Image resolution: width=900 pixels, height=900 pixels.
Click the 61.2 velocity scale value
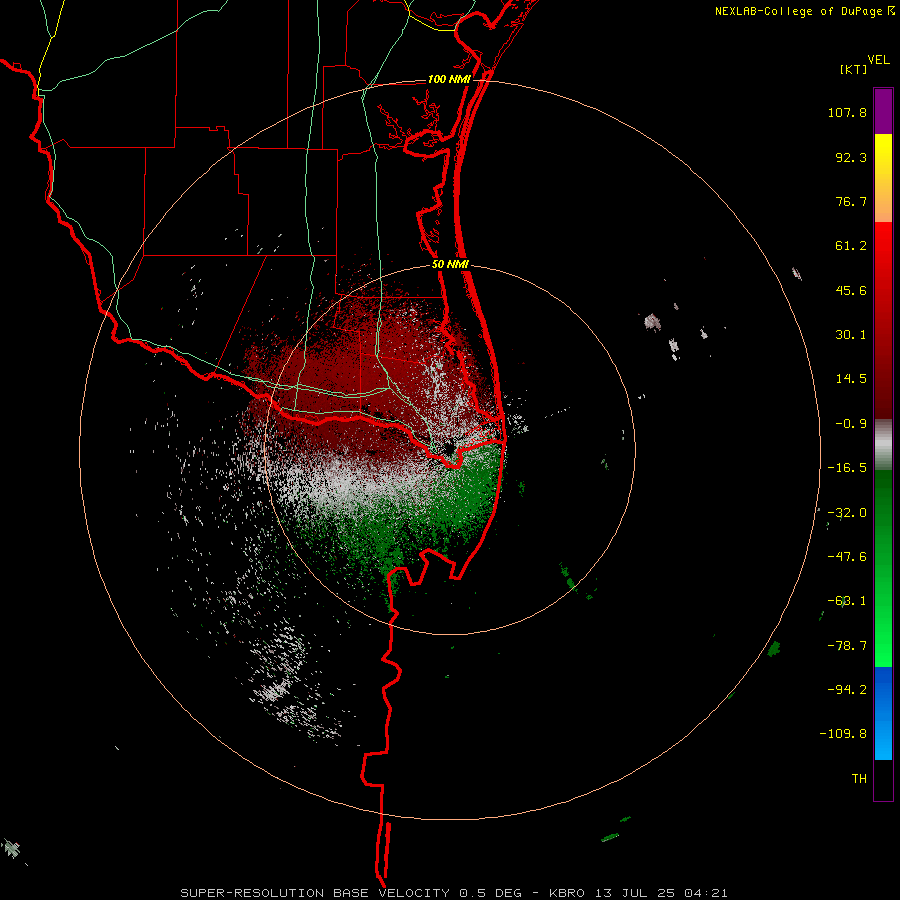(x=851, y=246)
